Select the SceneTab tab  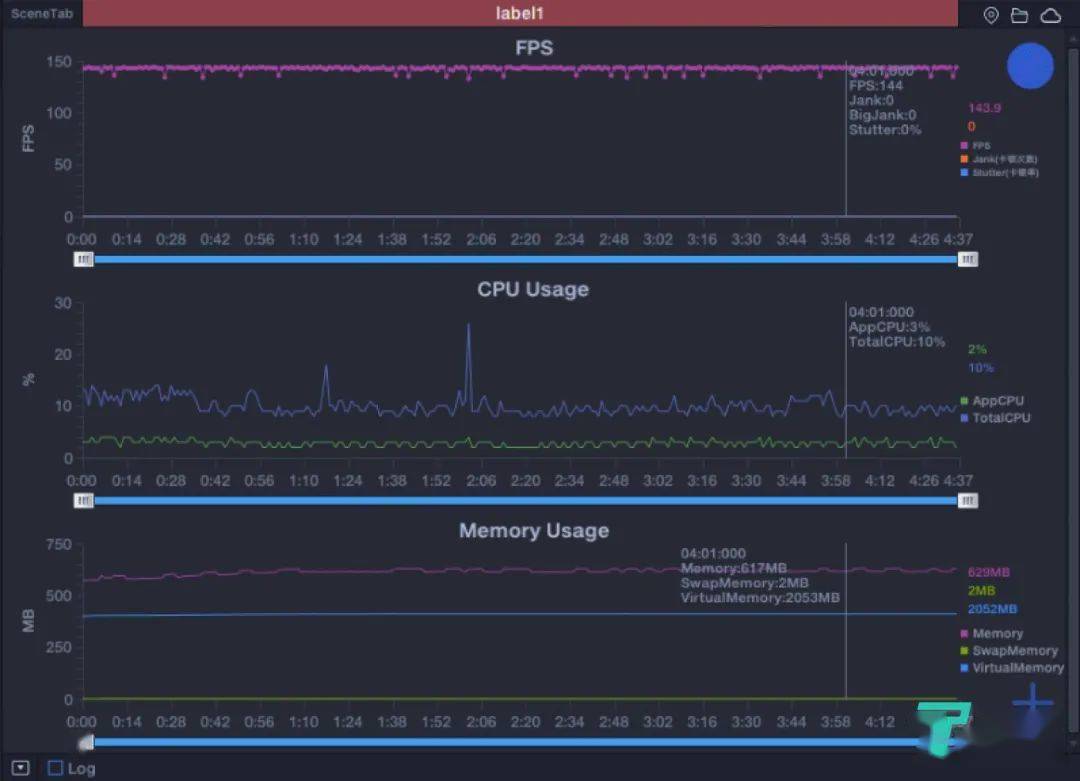tap(41, 13)
